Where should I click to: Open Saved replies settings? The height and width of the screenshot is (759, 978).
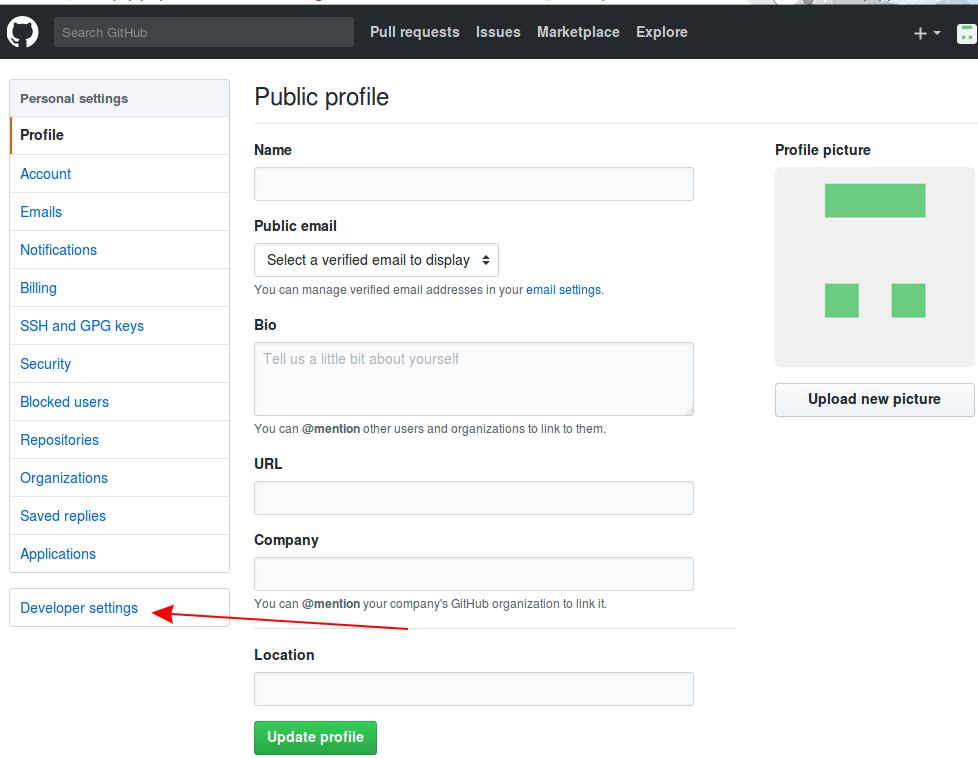click(x=120, y=516)
